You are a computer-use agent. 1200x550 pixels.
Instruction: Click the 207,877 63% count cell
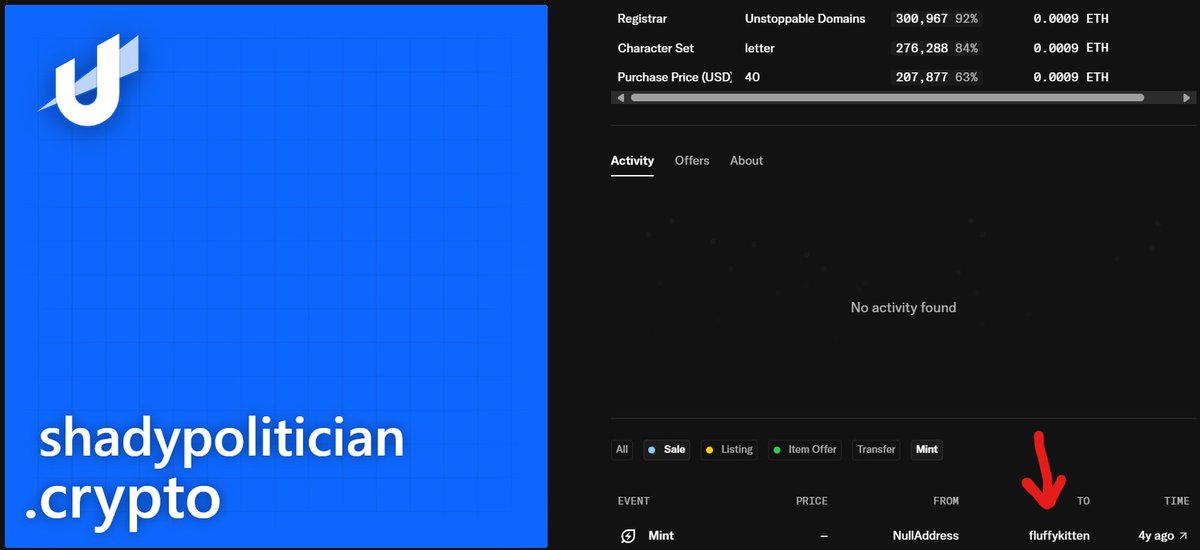pyautogui.click(x=935, y=77)
